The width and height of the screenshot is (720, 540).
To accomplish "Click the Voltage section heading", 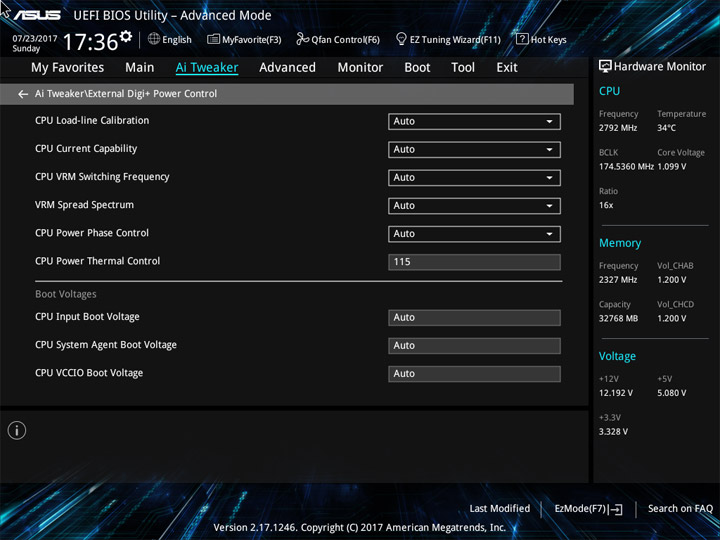I will [x=617, y=356].
